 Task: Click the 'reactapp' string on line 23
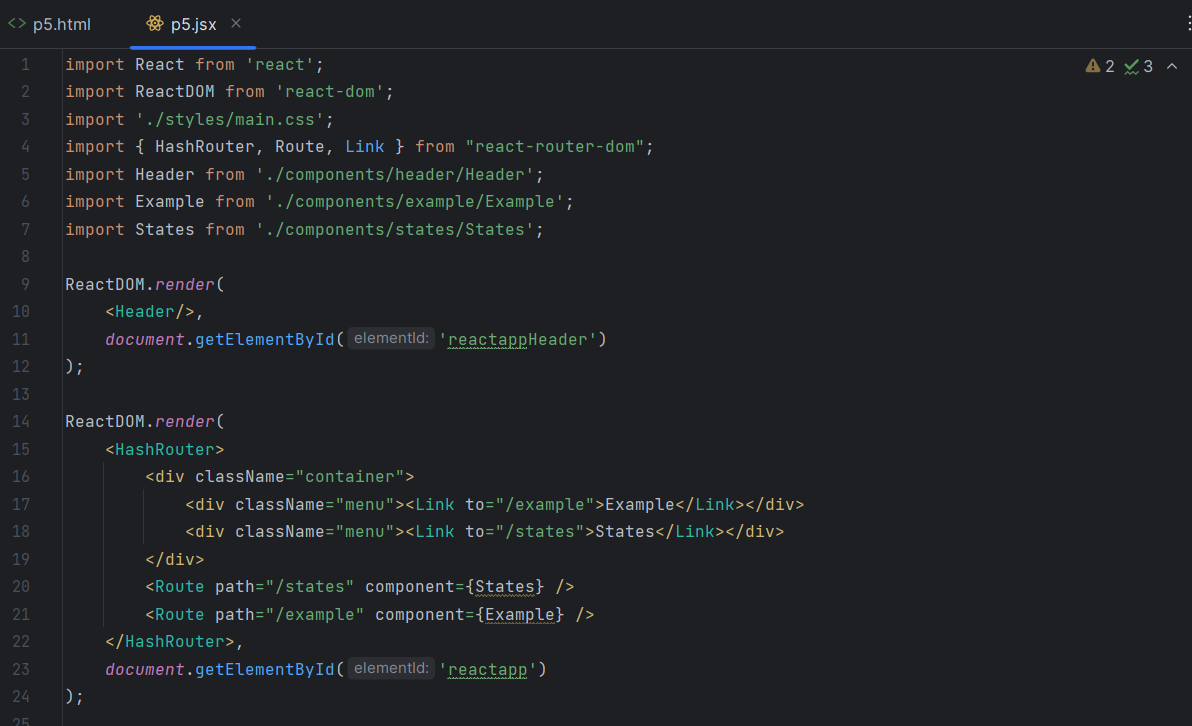point(487,670)
